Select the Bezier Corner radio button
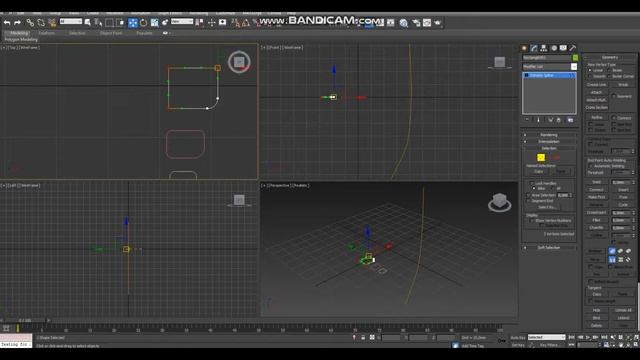 coord(609,76)
